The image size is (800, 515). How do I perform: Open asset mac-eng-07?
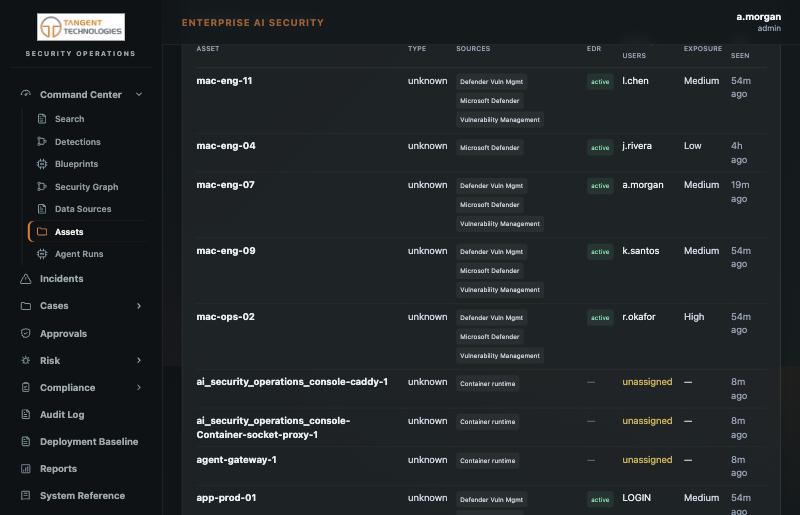[x=226, y=185]
